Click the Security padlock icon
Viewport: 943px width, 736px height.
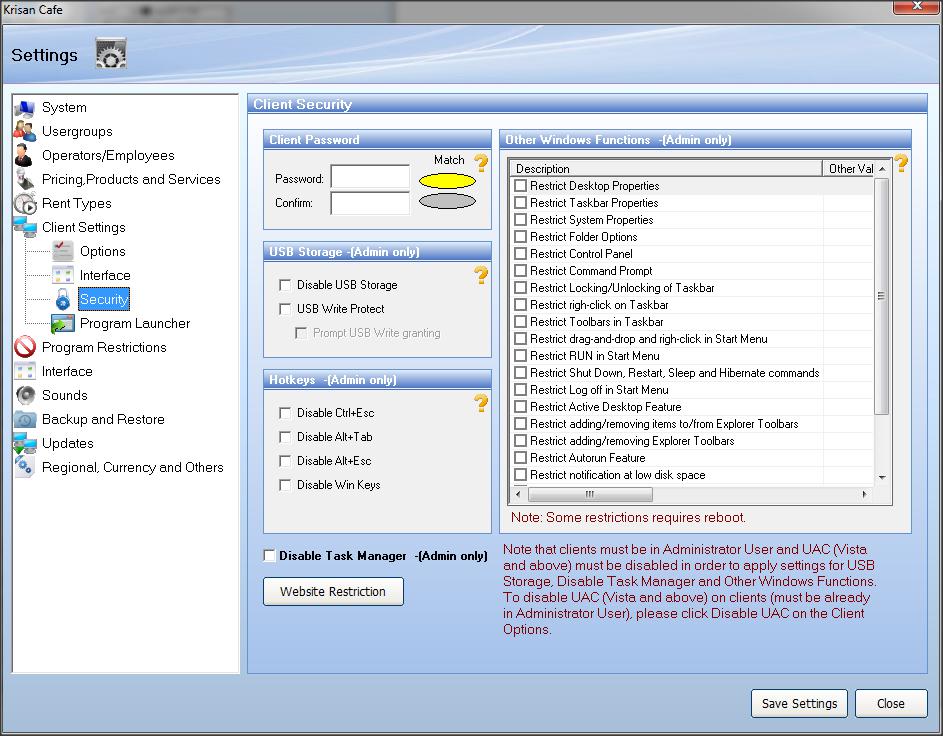coord(63,299)
